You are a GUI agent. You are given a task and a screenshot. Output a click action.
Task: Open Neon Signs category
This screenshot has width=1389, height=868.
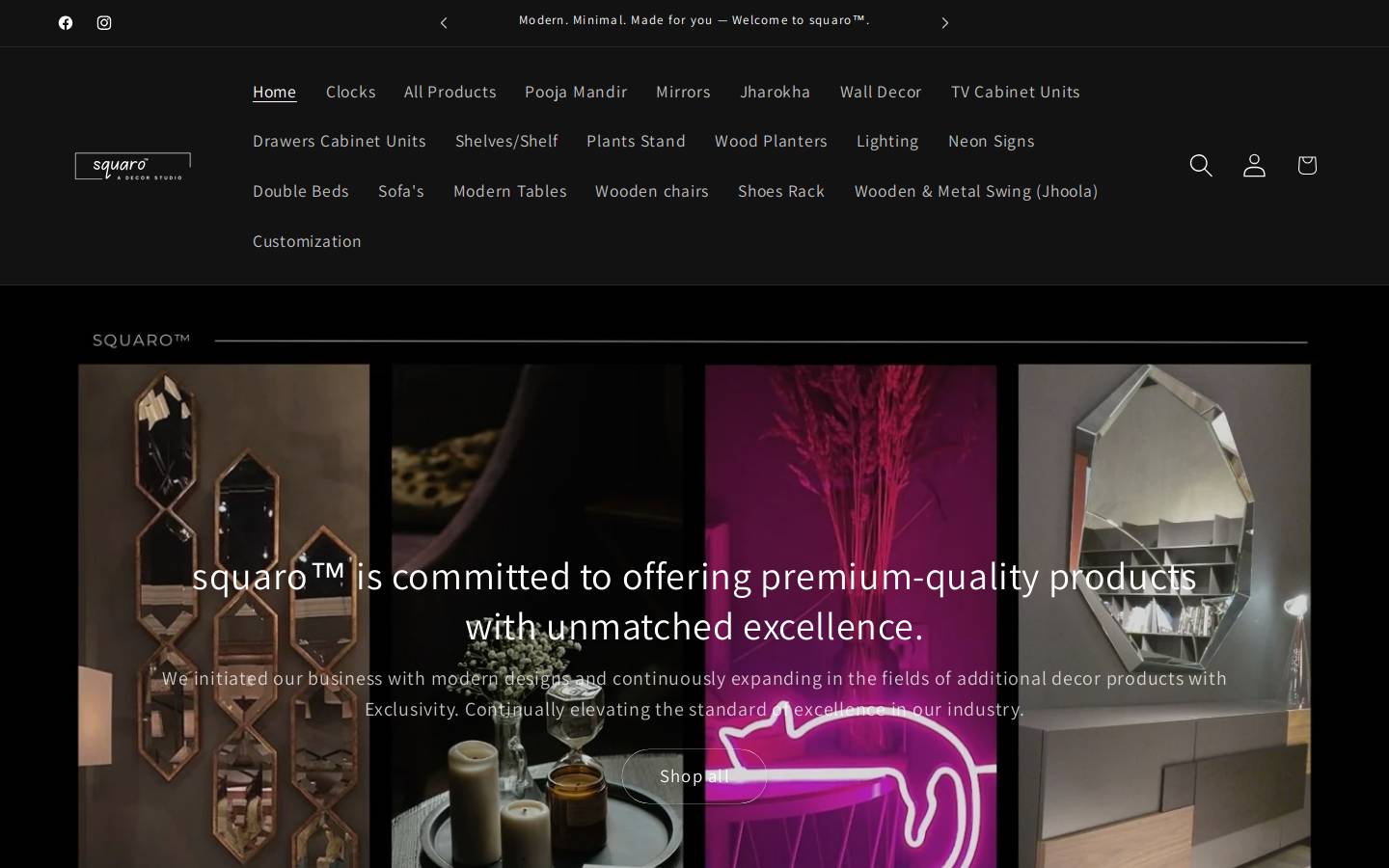point(992,141)
